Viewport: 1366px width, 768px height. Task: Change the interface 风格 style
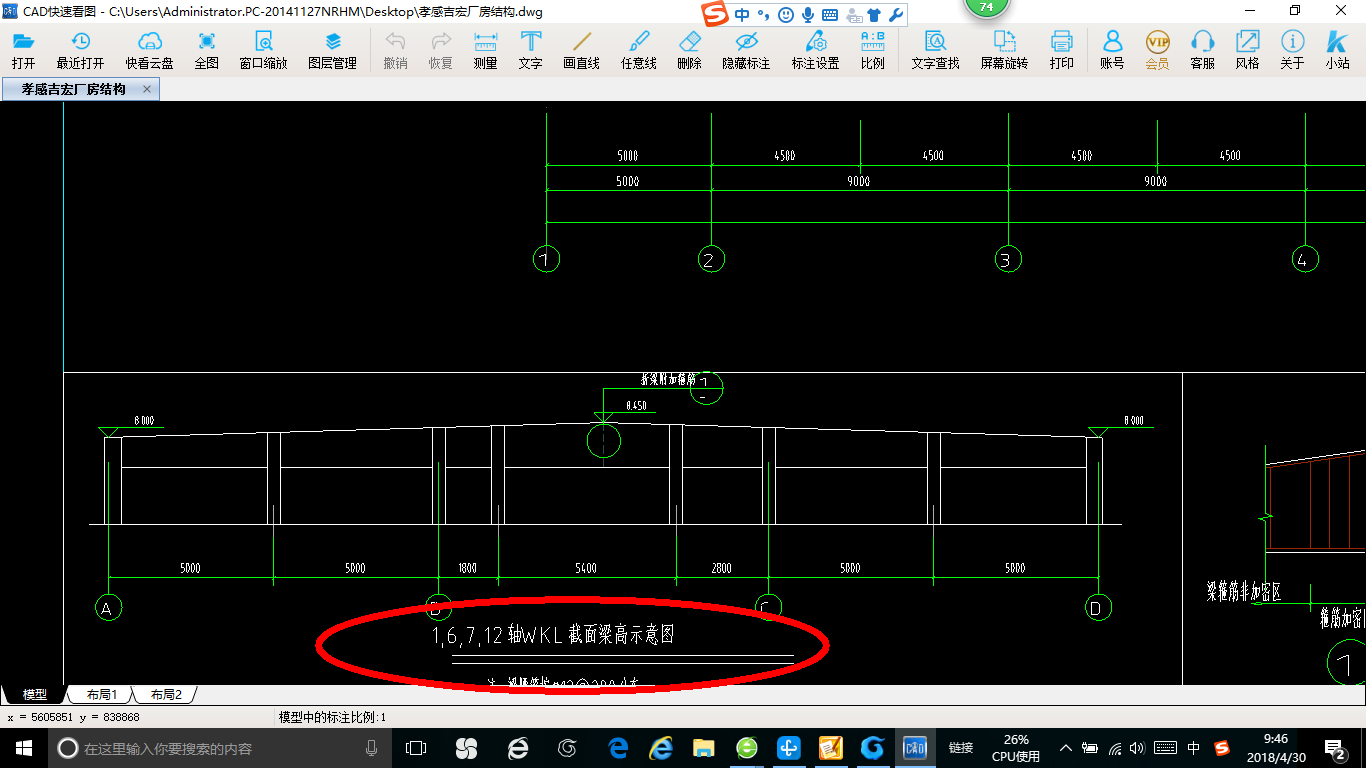coord(1247,50)
